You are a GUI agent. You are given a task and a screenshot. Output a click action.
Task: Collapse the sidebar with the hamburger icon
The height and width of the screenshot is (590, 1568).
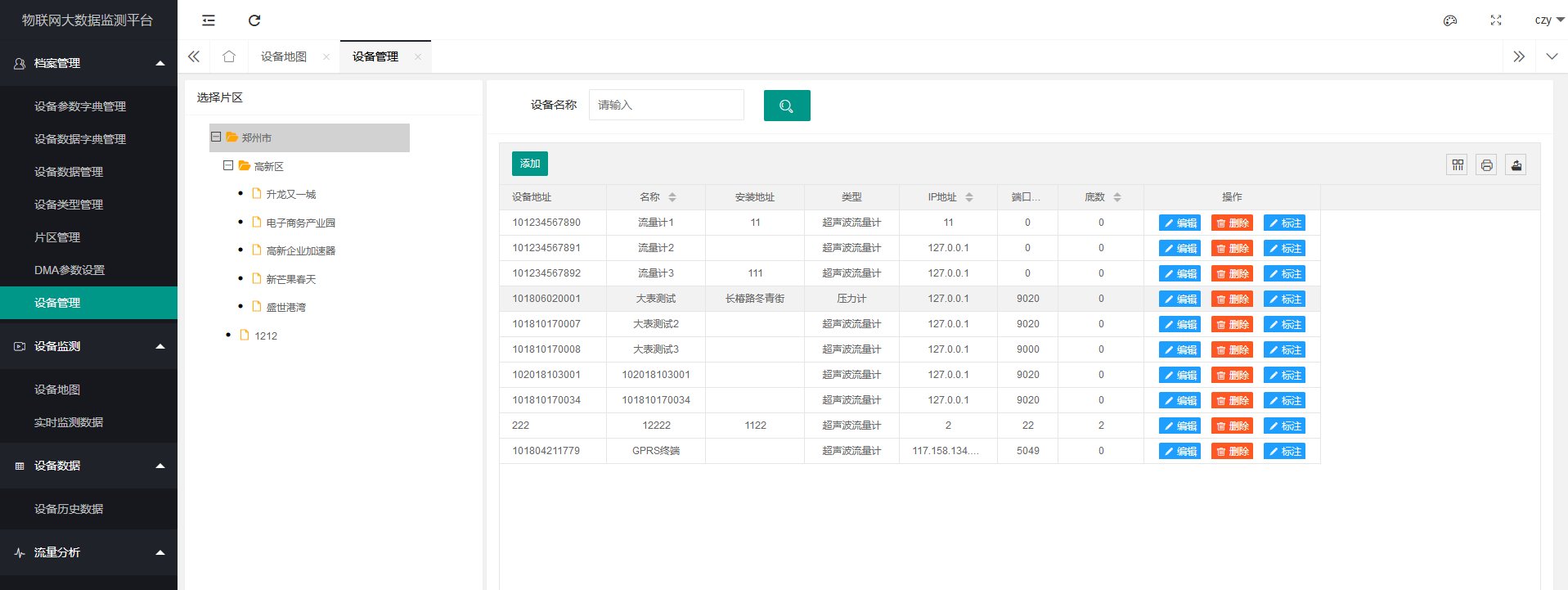(209, 20)
